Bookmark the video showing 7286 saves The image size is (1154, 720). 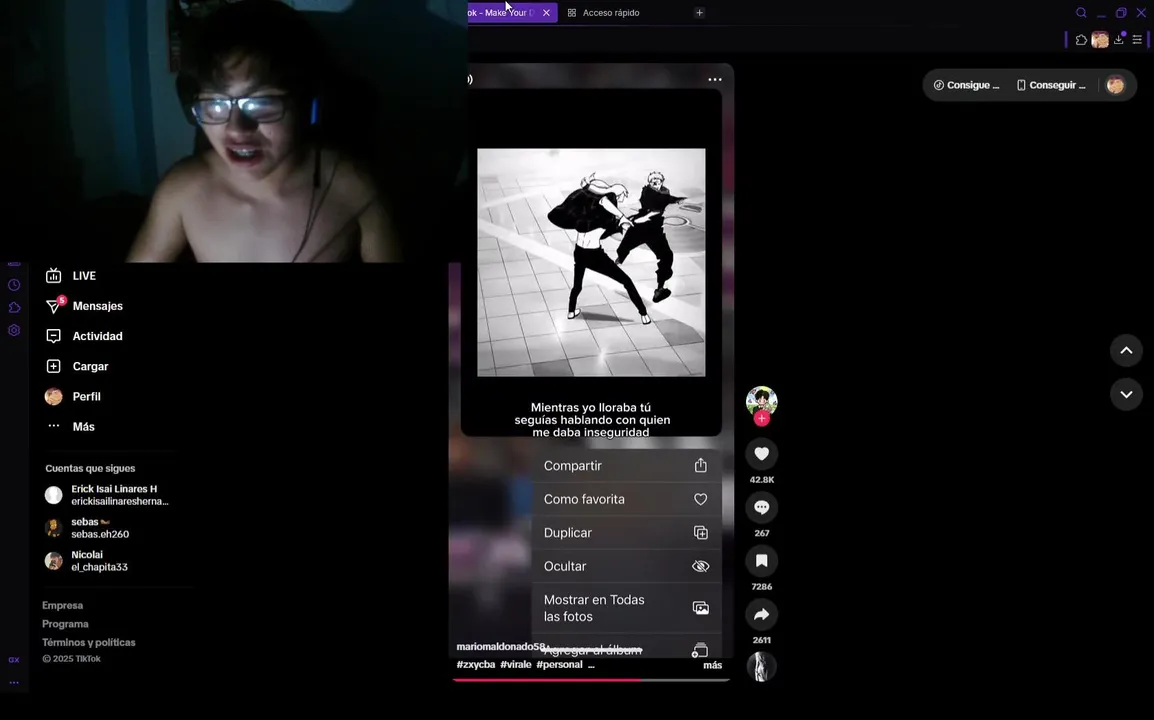point(762,561)
